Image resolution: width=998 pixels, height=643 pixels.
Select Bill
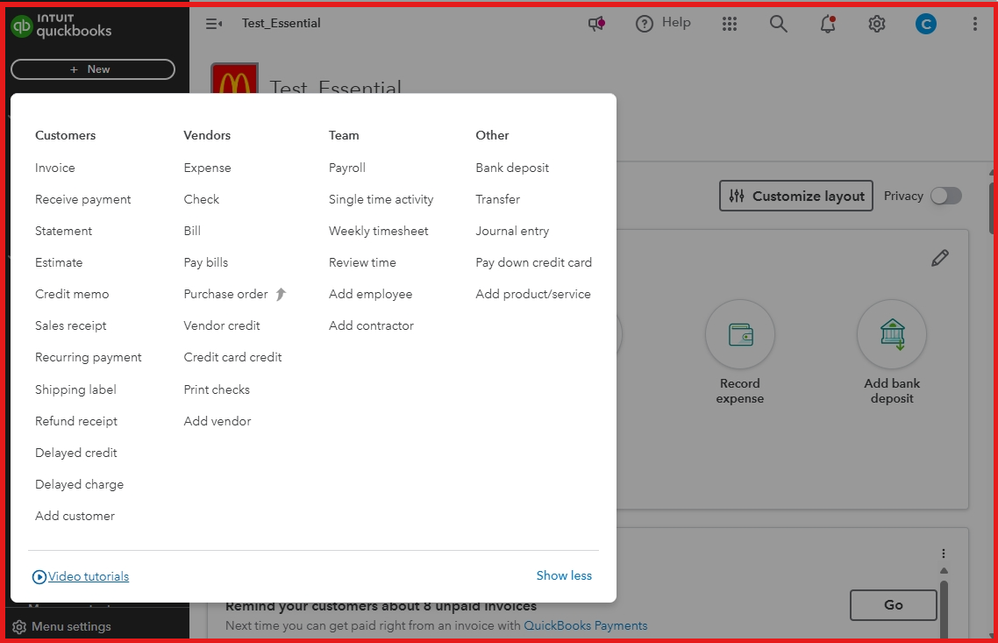tap(192, 231)
